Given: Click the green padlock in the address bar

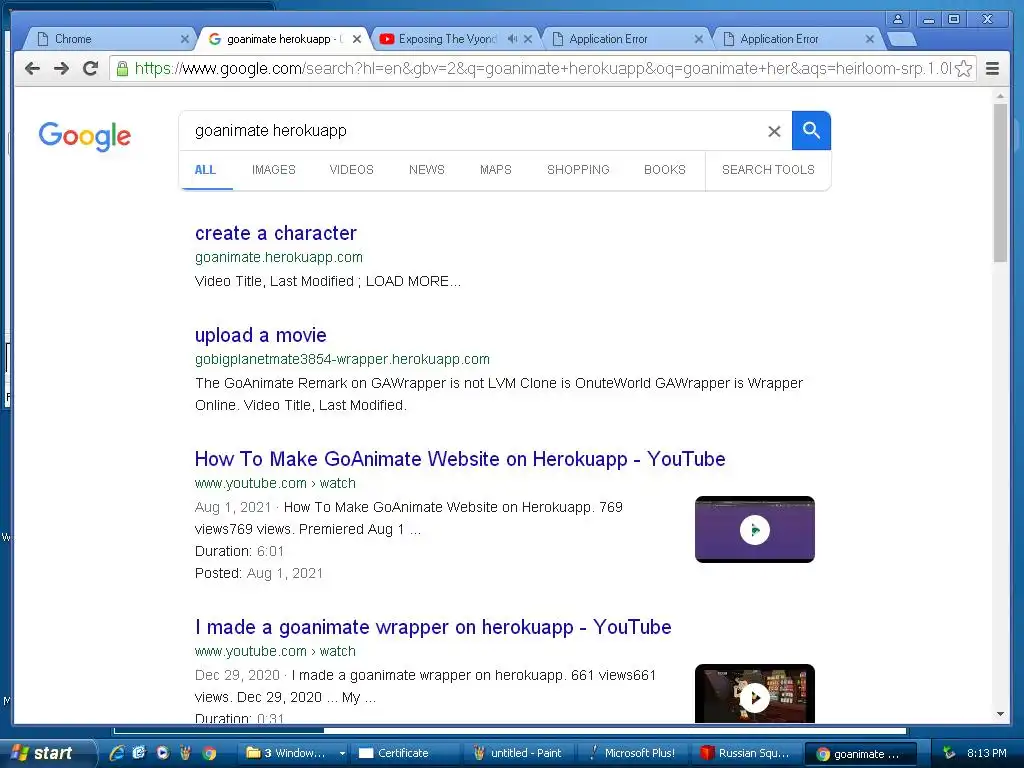Looking at the screenshot, I should [x=122, y=68].
